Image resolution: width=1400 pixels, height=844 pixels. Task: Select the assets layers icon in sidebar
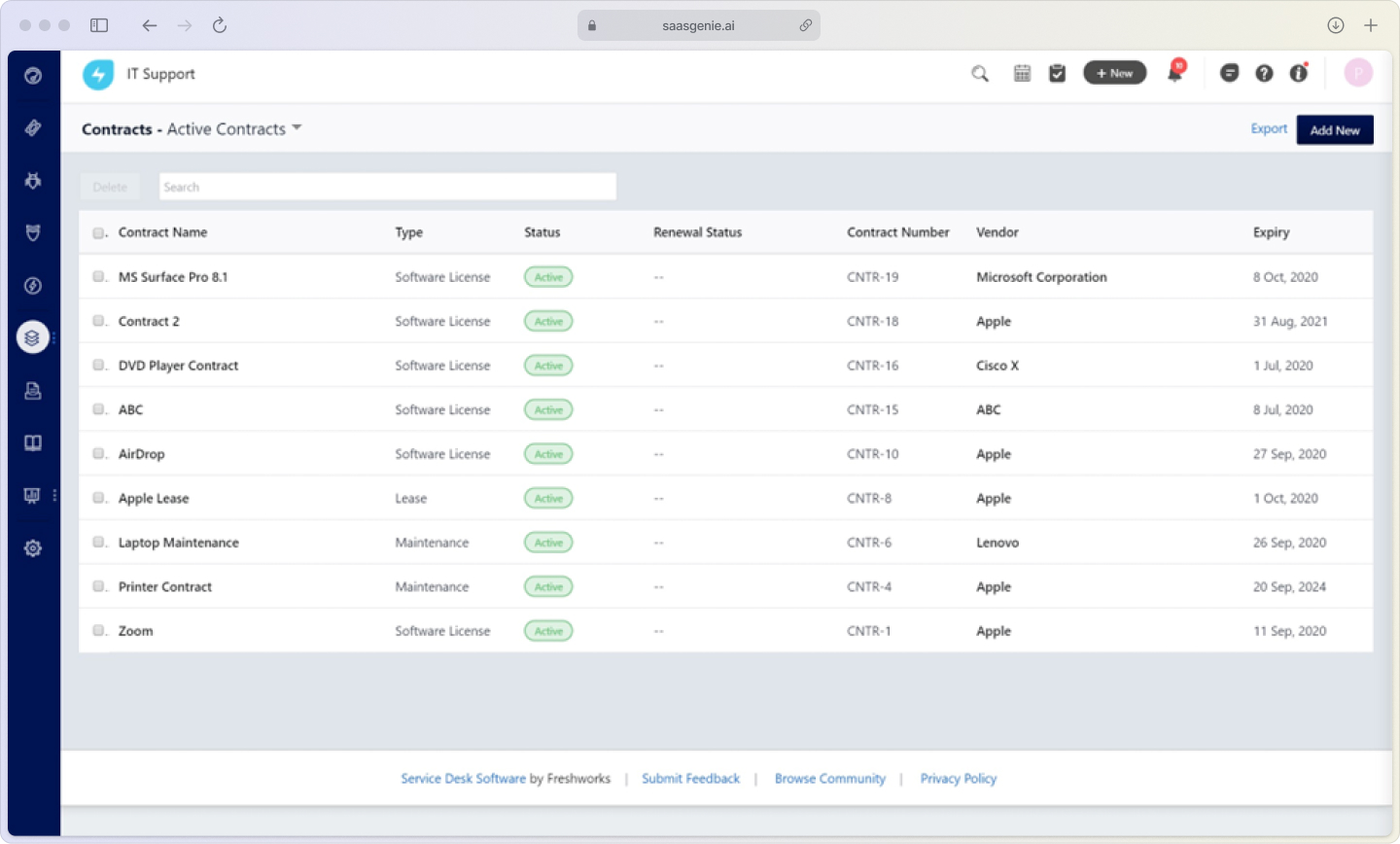[33, 337]
